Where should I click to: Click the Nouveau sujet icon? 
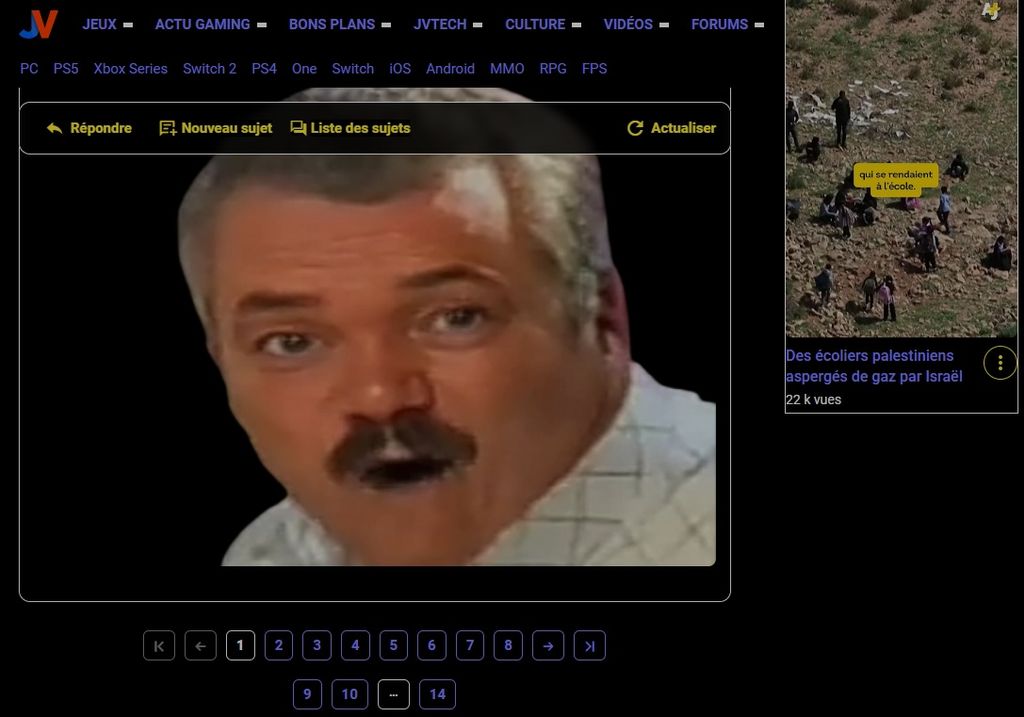168,128
